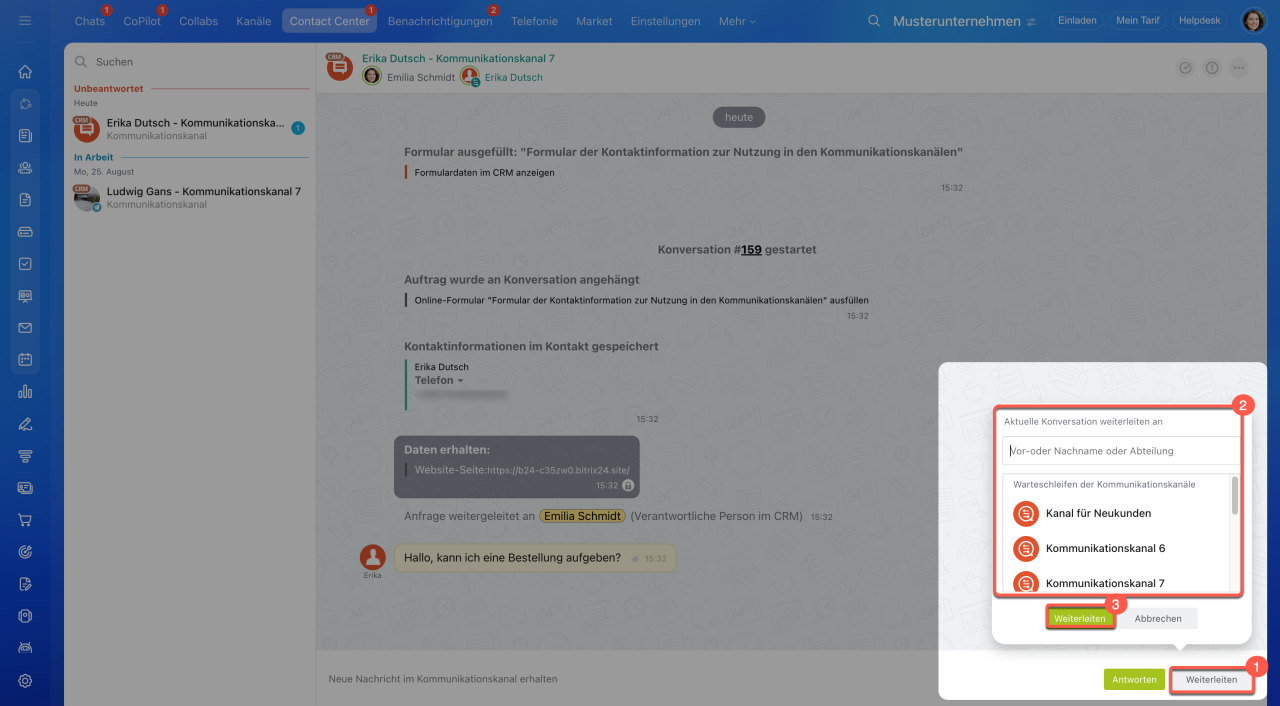Click the exclamation mark icon in chat header
1280x706 pixels.
click(1212, 68)
